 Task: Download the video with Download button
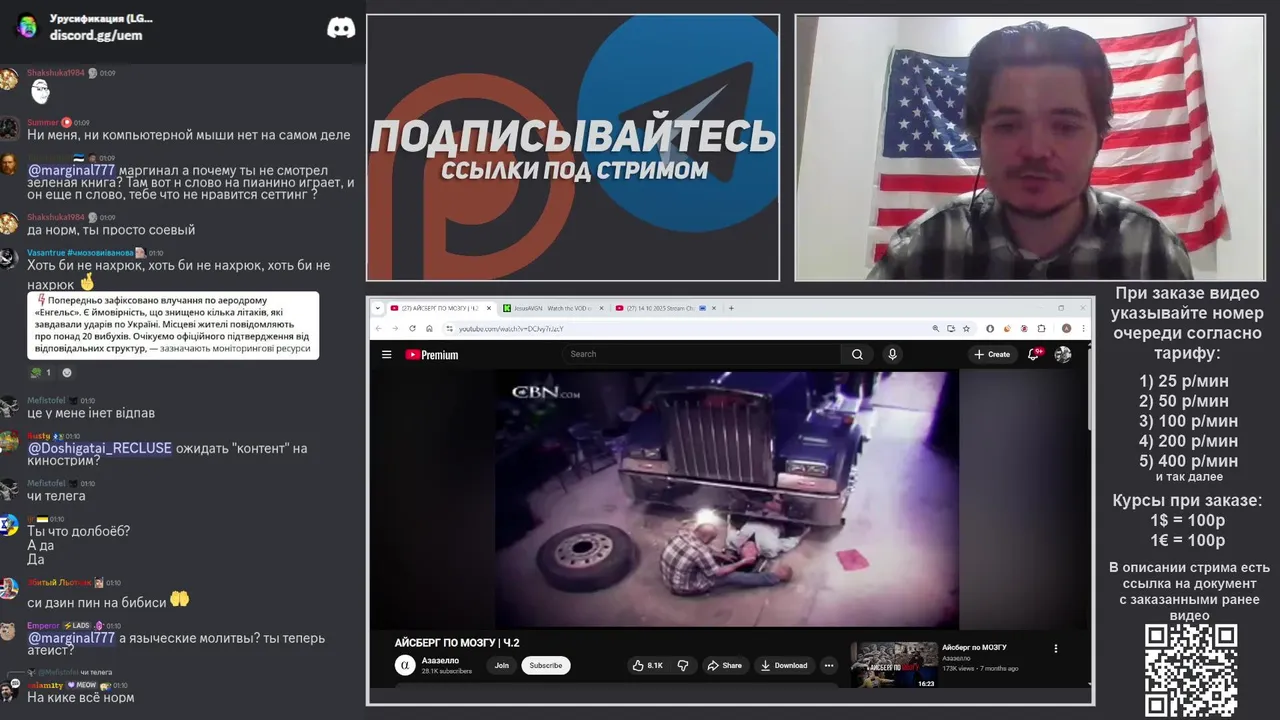click(x=783, y=665)
